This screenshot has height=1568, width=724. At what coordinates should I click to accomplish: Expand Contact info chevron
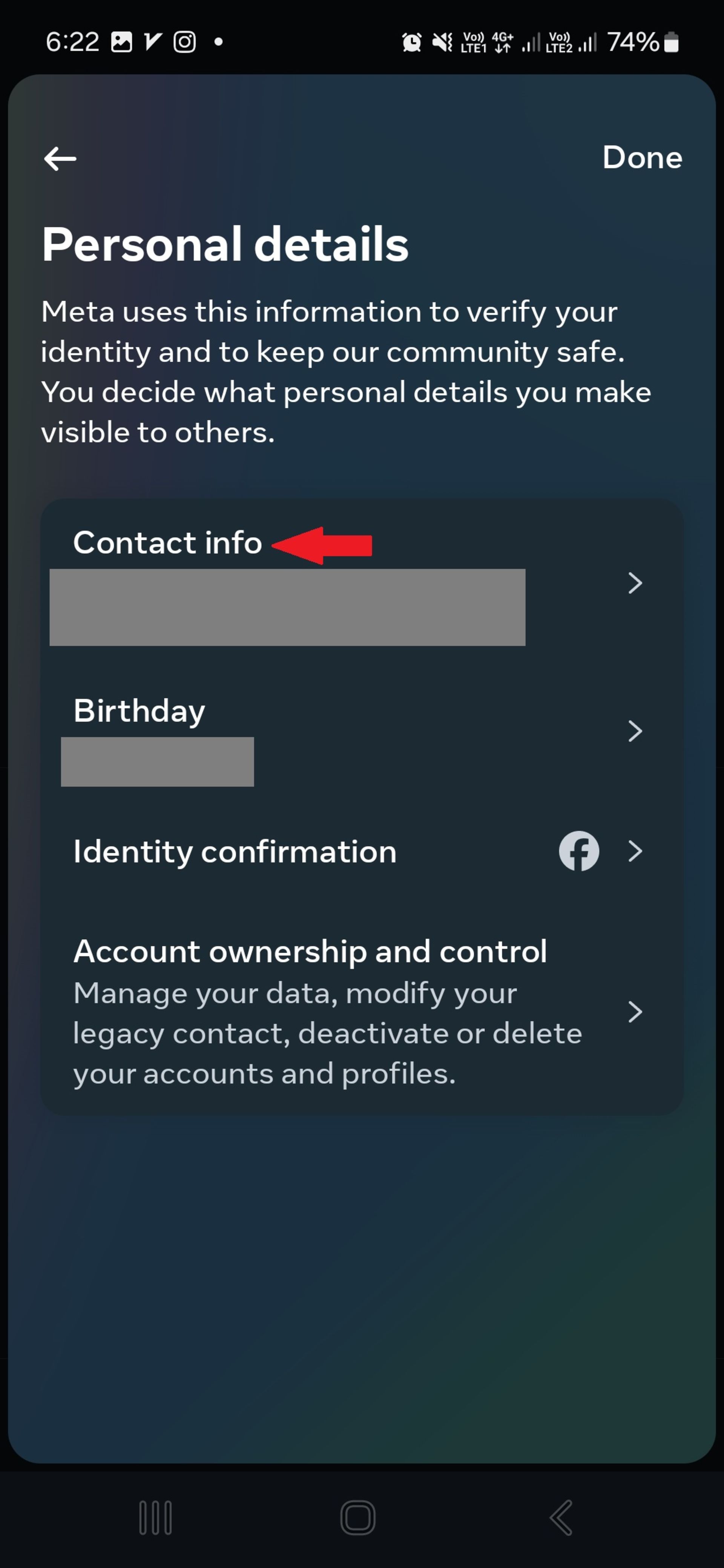[x=635, y=583]
